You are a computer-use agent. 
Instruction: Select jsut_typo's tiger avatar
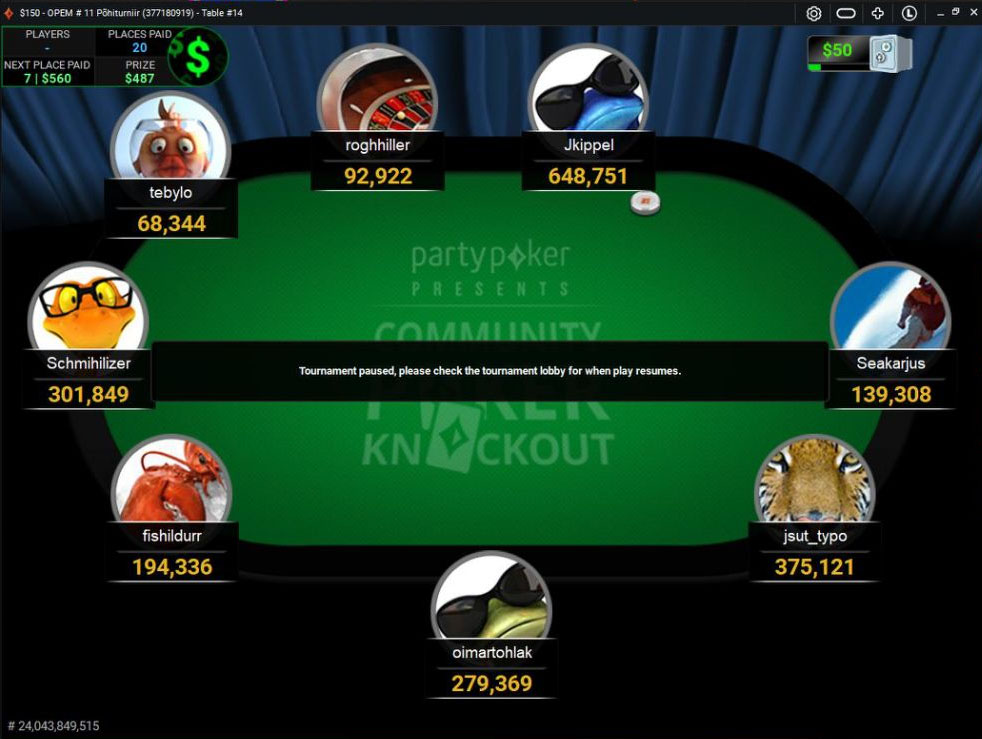[x=815, y=482]
